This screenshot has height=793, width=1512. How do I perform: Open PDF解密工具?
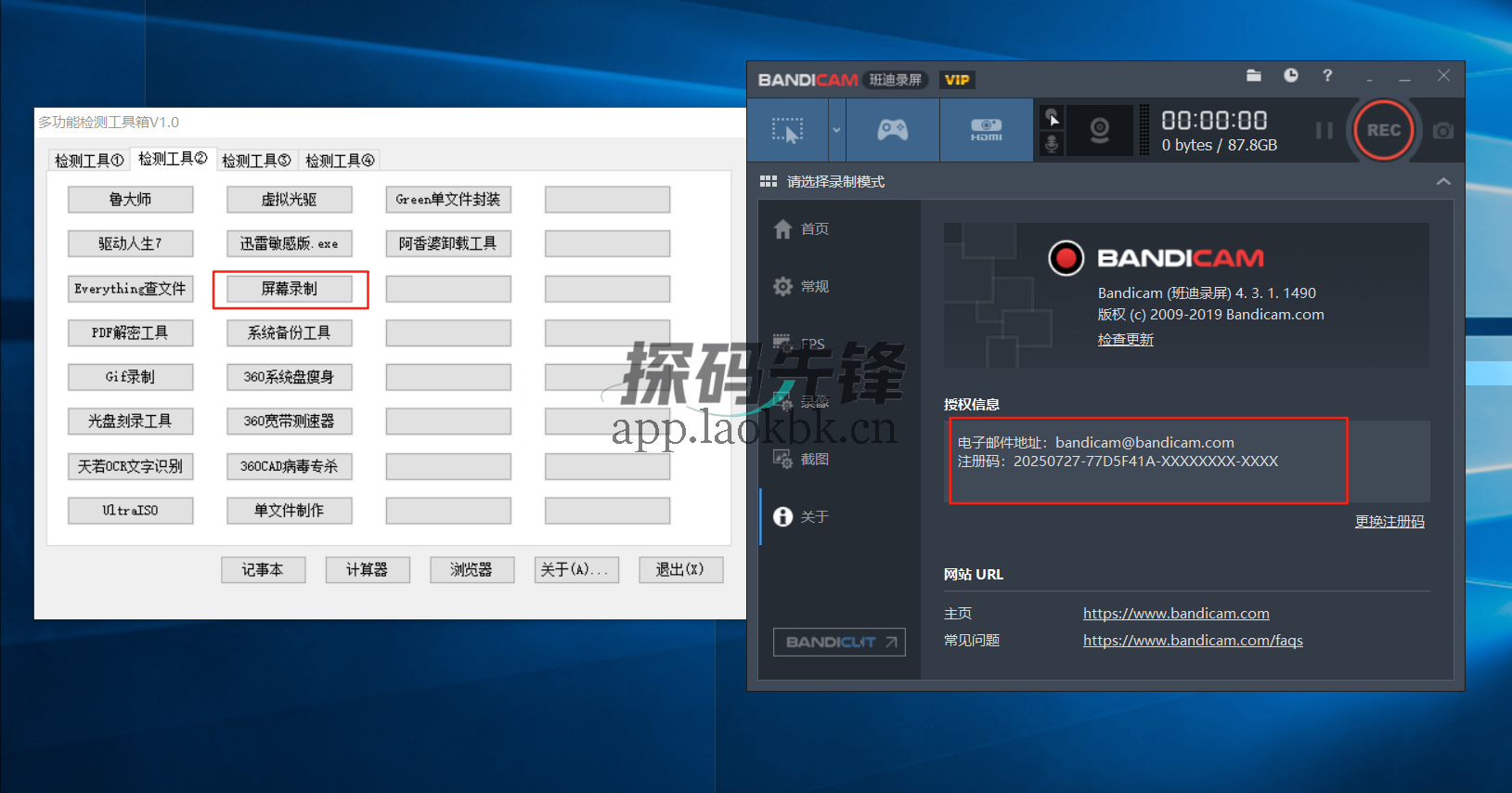[x=130, y=332]
